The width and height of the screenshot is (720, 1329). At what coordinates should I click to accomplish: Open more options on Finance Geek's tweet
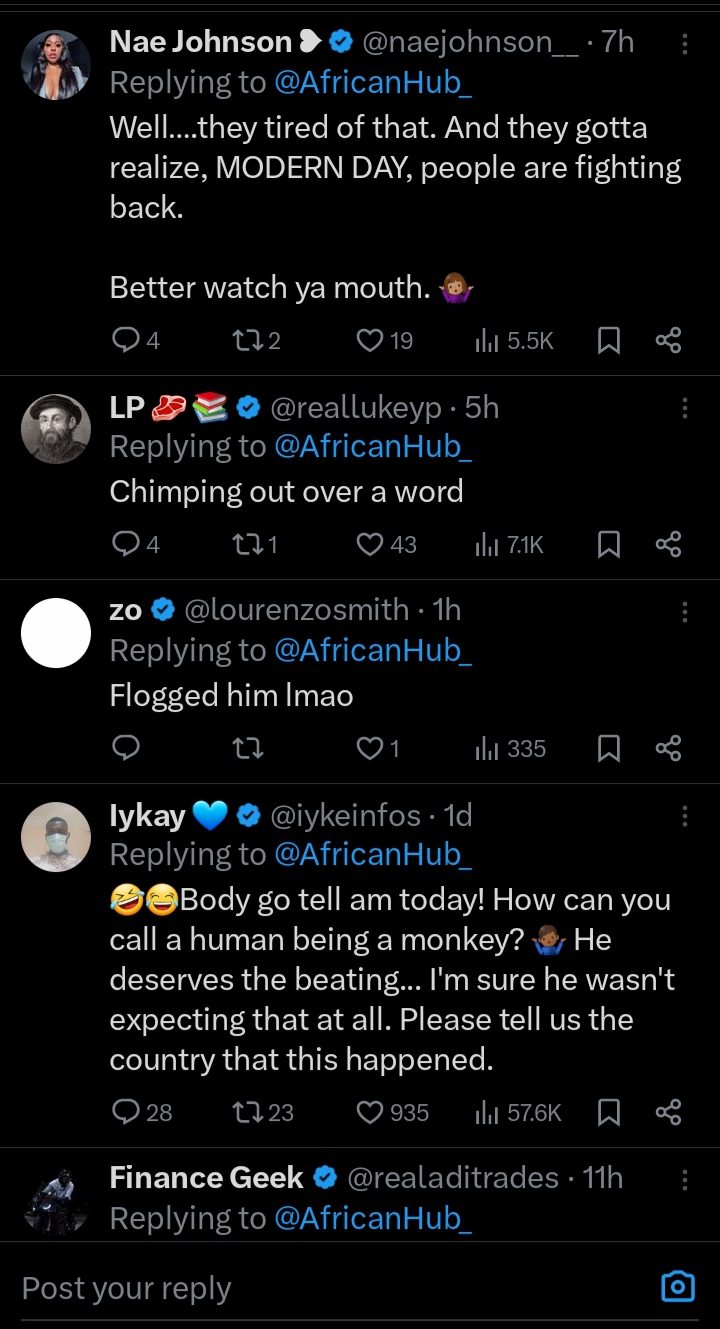684,1180
